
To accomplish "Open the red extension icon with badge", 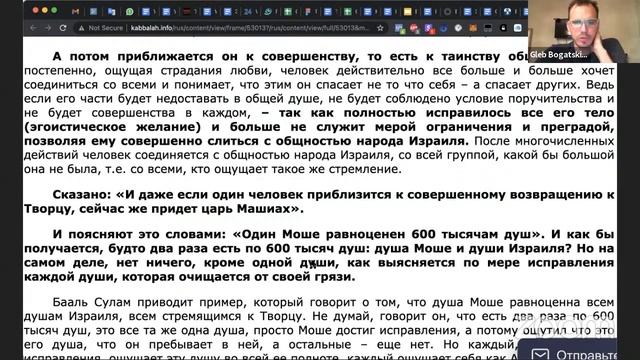I will pos(414,28).
